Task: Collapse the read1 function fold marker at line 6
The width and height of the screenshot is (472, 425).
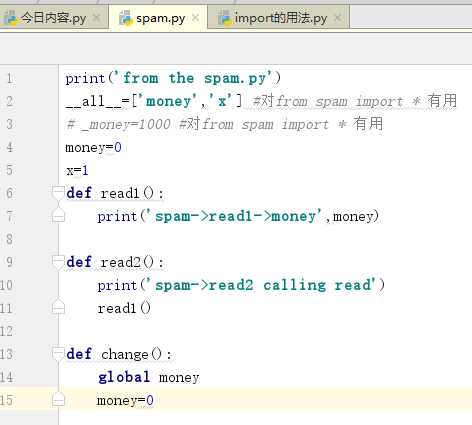Action: (58, 193)
